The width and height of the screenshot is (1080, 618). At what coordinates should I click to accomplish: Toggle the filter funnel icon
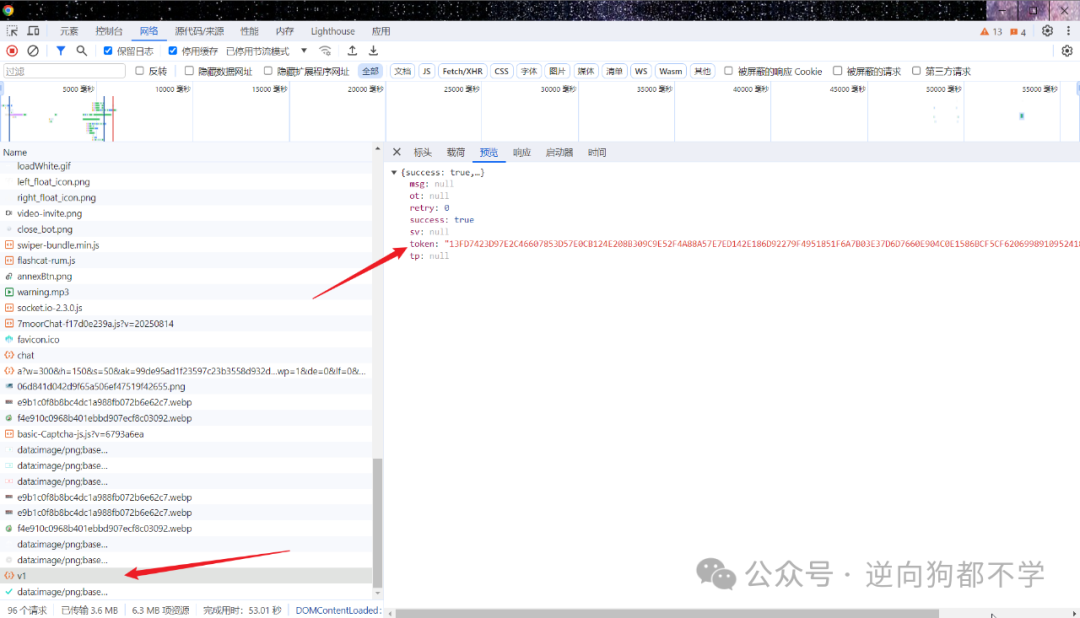(61, 51)
